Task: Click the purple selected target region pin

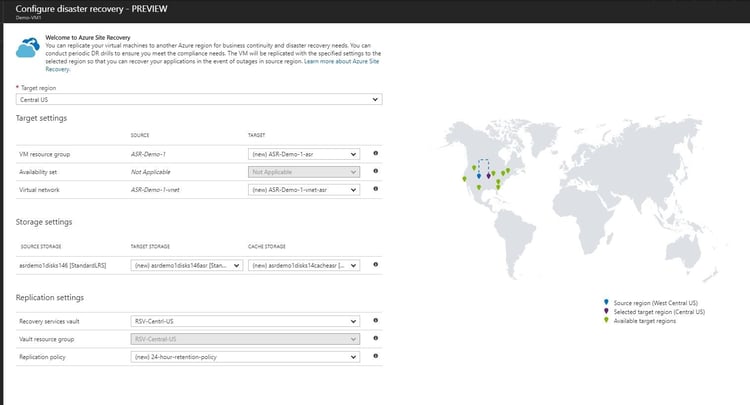Action: click(488, 175)
